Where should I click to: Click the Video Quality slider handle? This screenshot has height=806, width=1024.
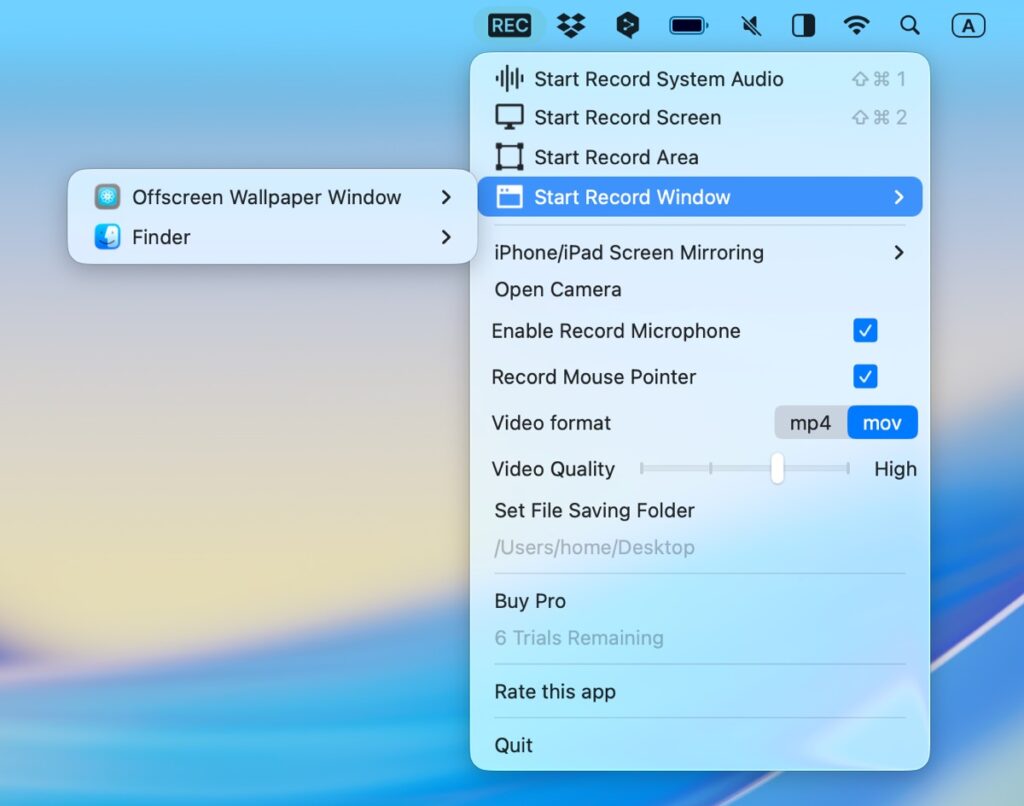click(x=777, y=468)
